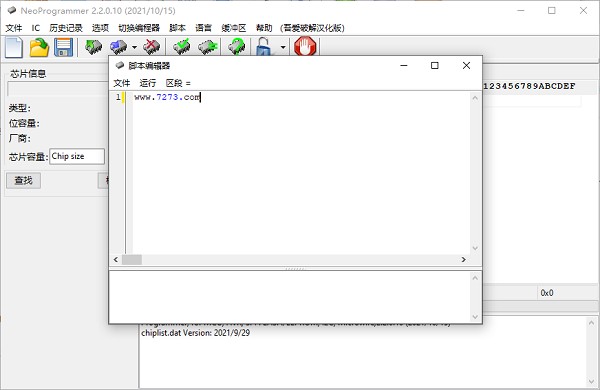The height and width of the screenshot is (390, 600).
Task: Close the script editor window
Action: pyautogui.click(x=466, y=65)
